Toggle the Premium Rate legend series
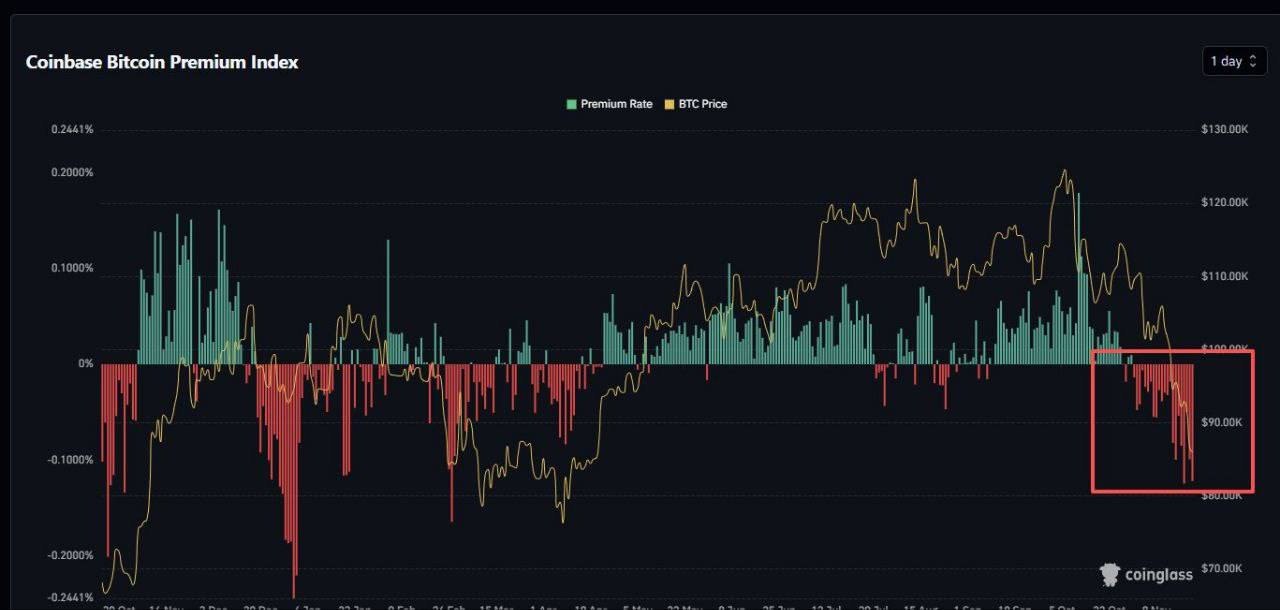The height and width of the screenshot is (610, 1280). pos(609,104)
